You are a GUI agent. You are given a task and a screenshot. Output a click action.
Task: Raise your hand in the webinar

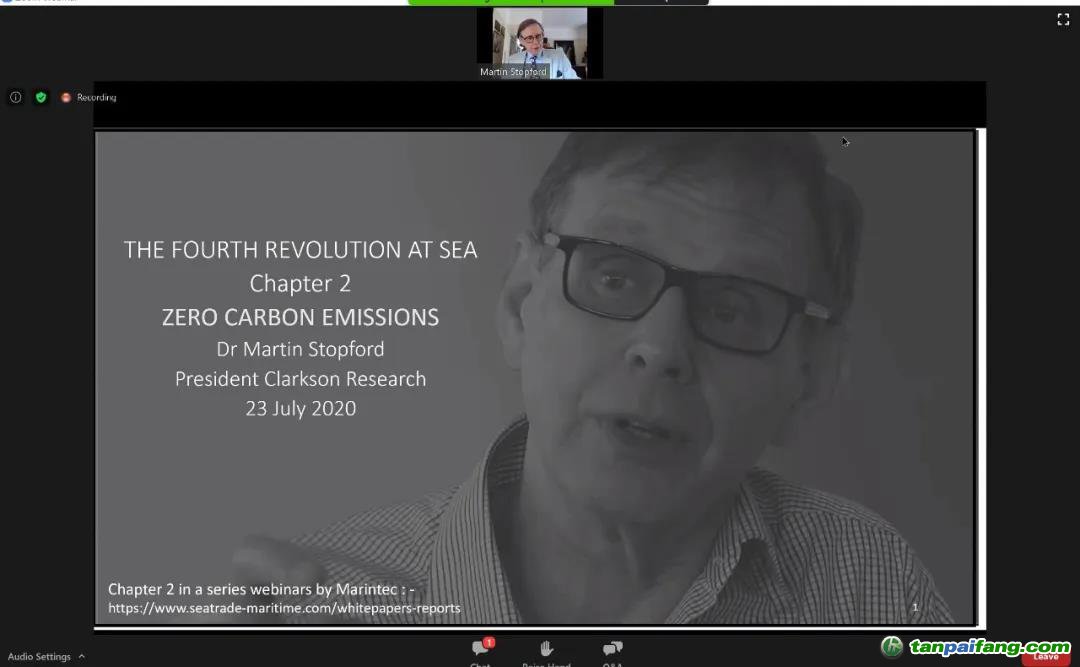[546, 651]
